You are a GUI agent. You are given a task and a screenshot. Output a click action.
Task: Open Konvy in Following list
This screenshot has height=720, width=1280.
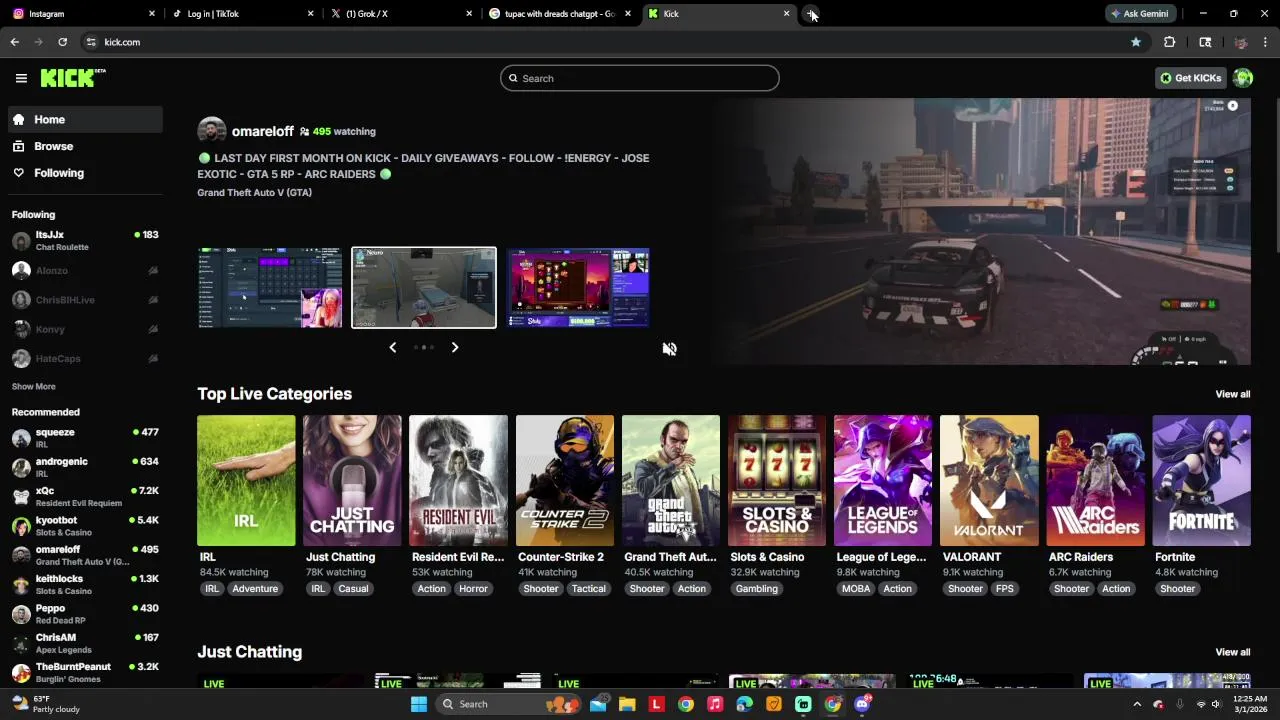pos(85,329)
